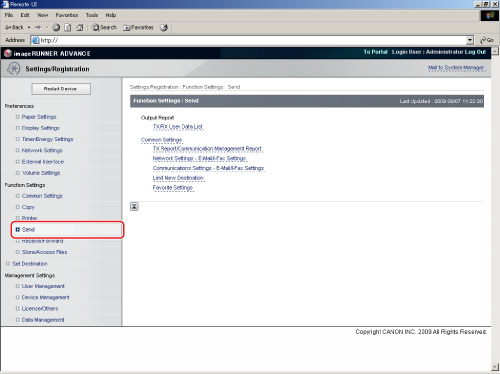Open the browser Search toolbar button
This screenshot has width=500, height=374.
tap(104, 27)
